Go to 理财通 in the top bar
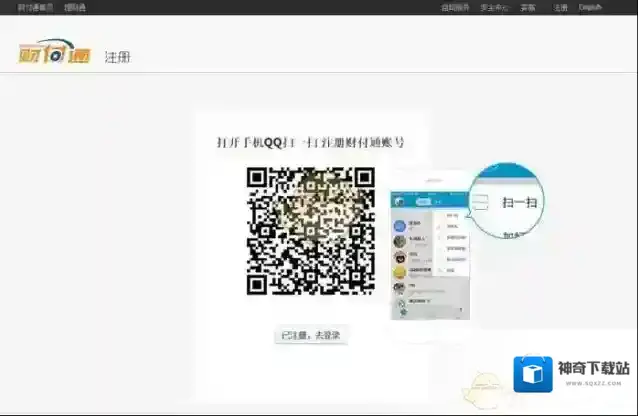638x416 pixels. click(75, 7)
